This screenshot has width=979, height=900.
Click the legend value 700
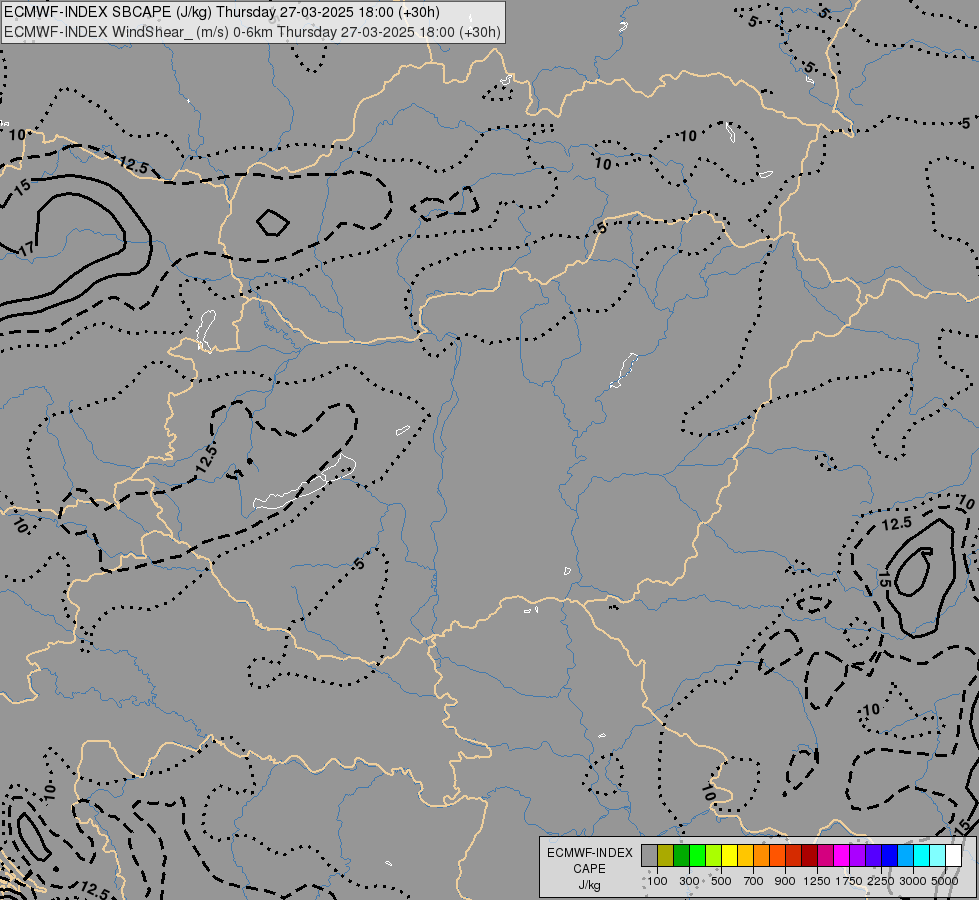[754, 881]
